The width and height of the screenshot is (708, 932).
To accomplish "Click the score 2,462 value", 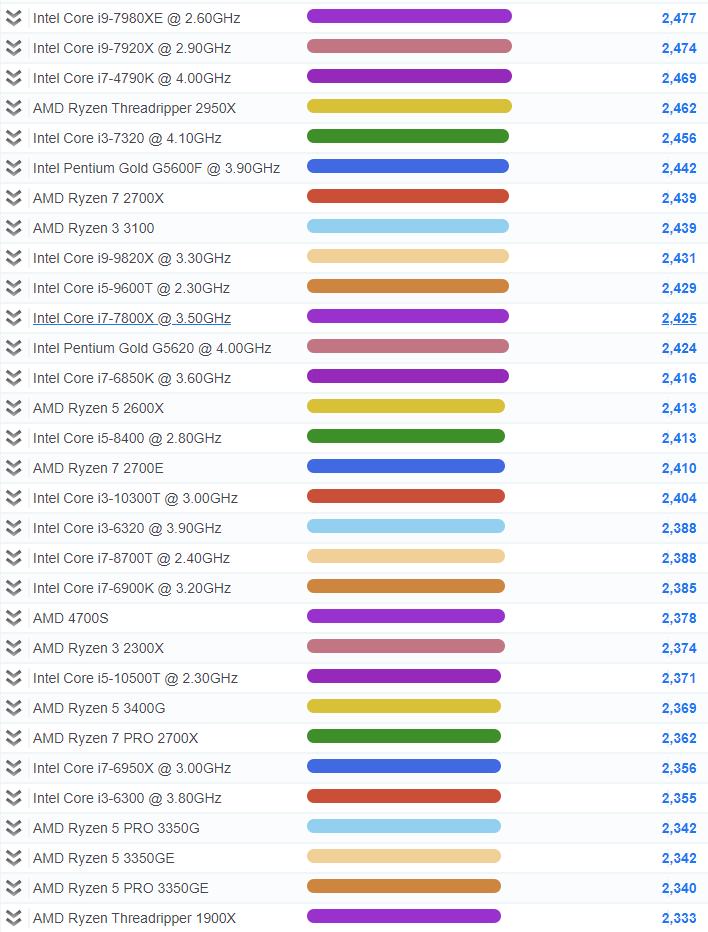I will [x=679, y=108].
